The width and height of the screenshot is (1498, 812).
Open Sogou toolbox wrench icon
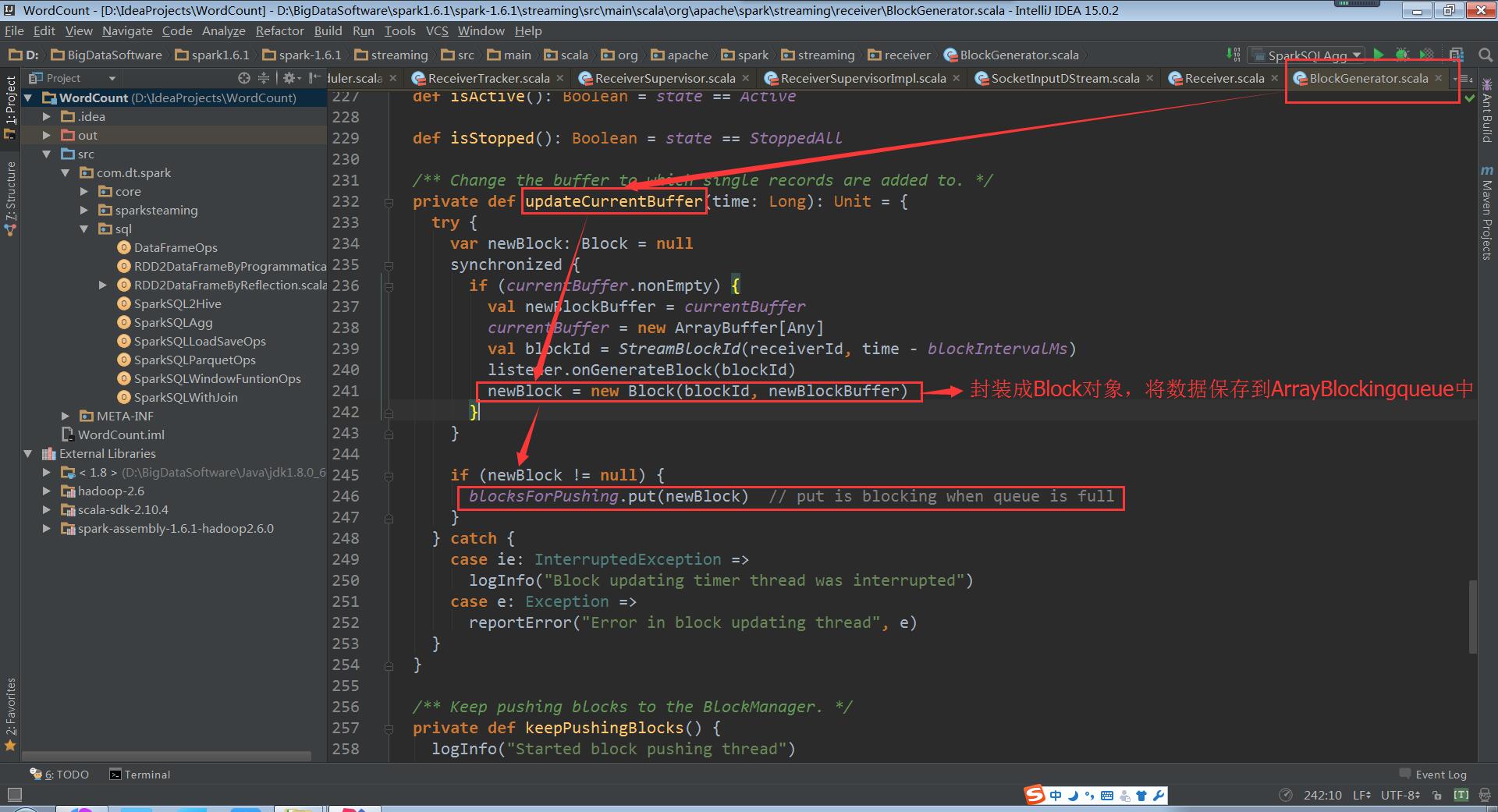(x=1159, y=796)
